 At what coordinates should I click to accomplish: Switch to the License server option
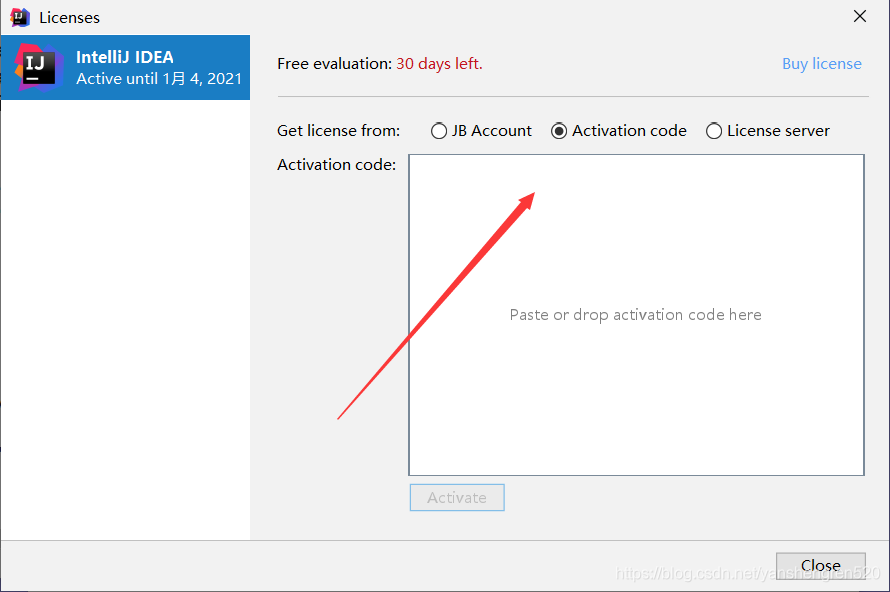[x=714, y=131]
